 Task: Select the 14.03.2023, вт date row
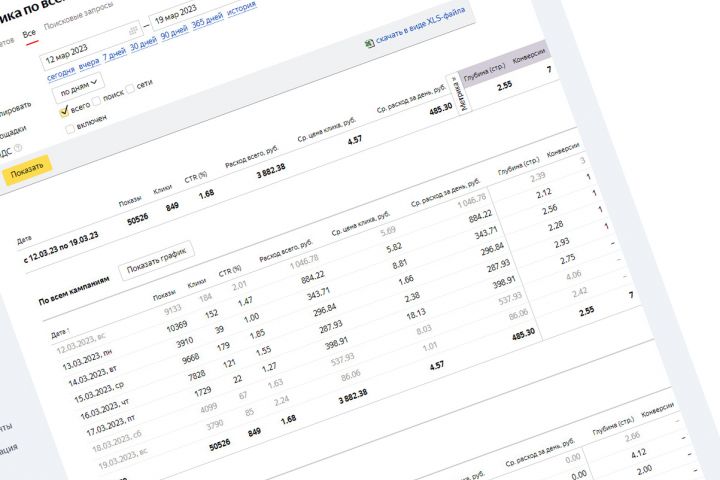click(x=92, y=377)
